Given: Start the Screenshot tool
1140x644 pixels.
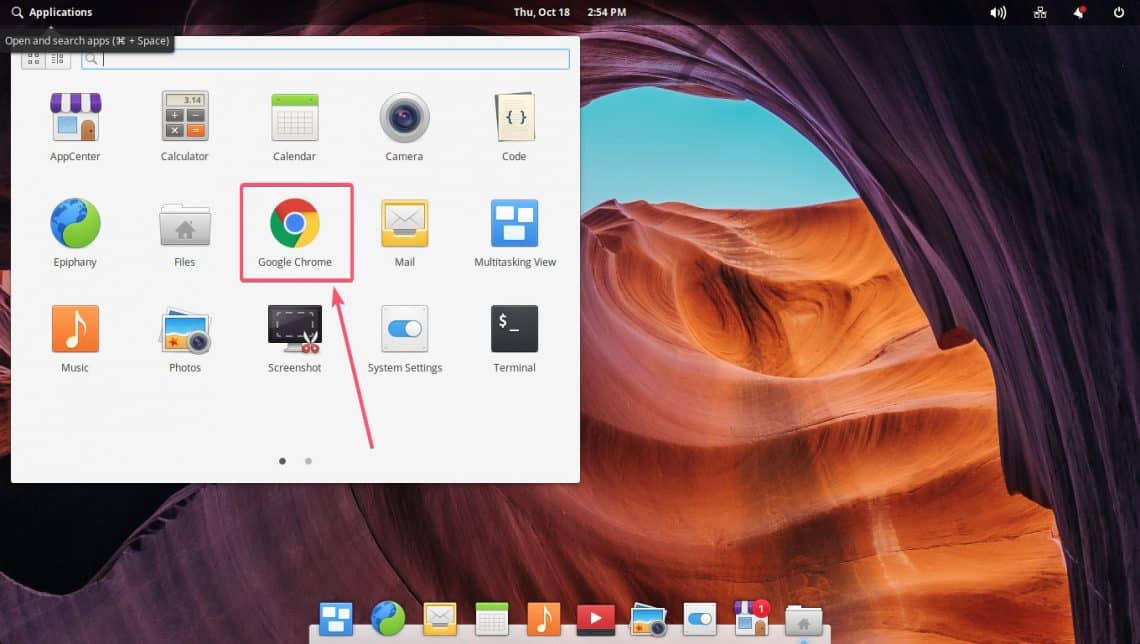Looking at the screenshot, I should point(294,339).
